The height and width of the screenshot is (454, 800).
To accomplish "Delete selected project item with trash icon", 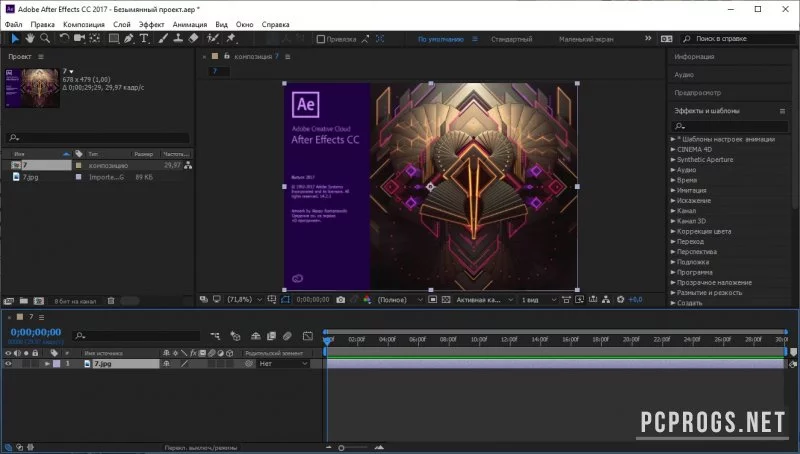I will (x=111, y=301).
